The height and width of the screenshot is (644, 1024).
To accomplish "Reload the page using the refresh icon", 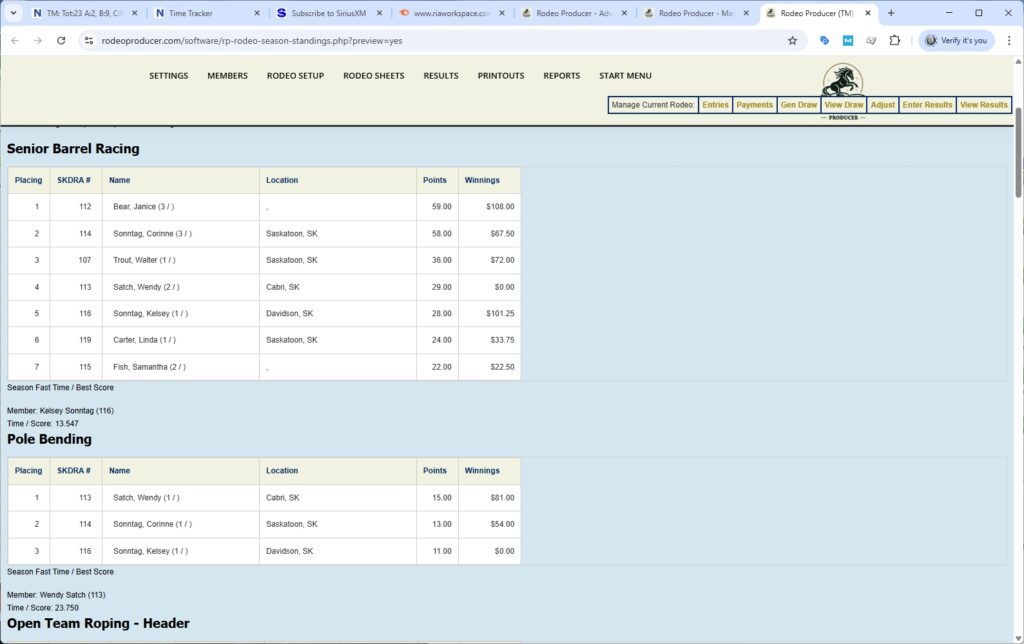I will (61, 41).
